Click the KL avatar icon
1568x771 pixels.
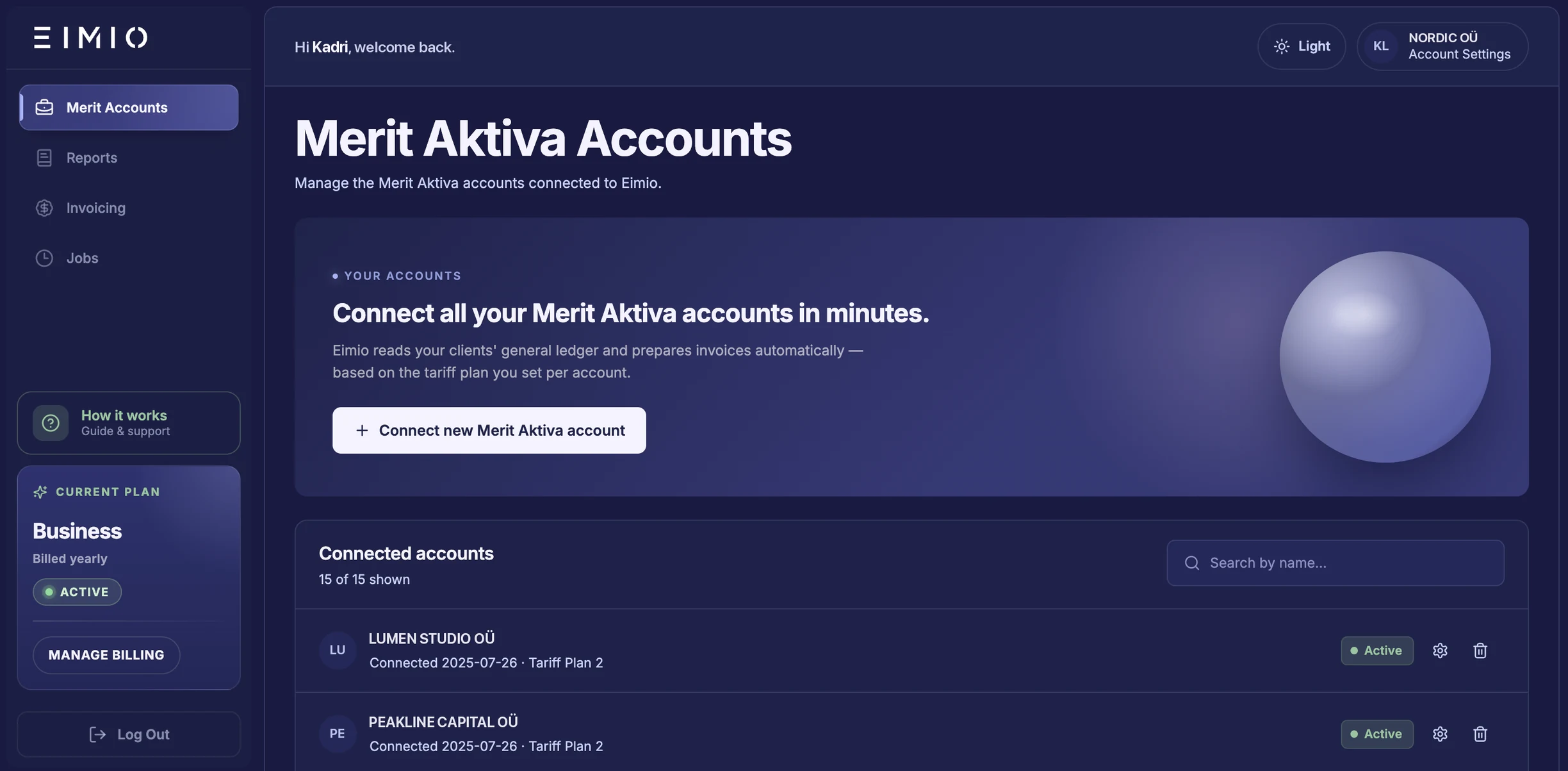pyautogui.click(x=1381, y=46)
